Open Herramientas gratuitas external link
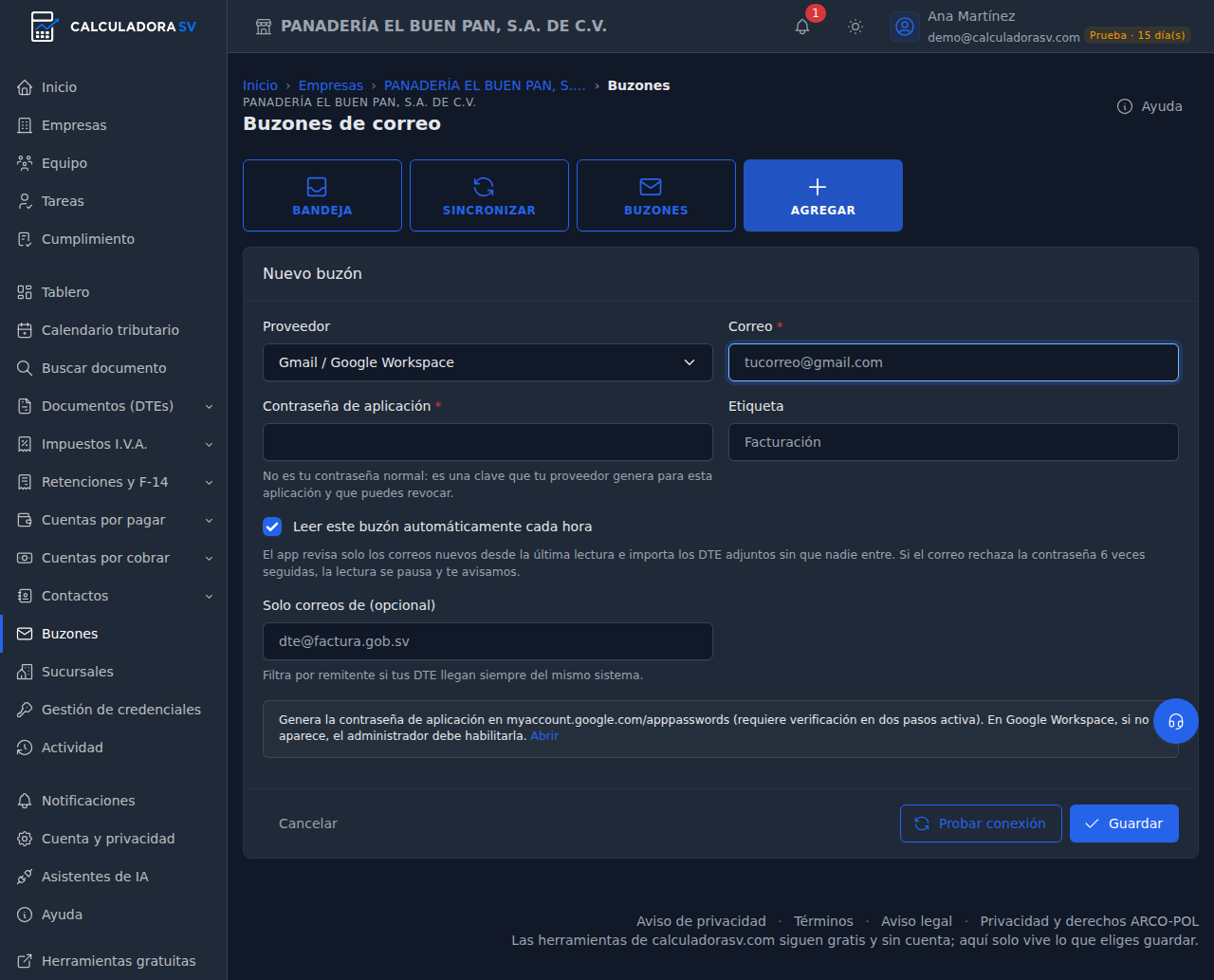 (114, 961)
